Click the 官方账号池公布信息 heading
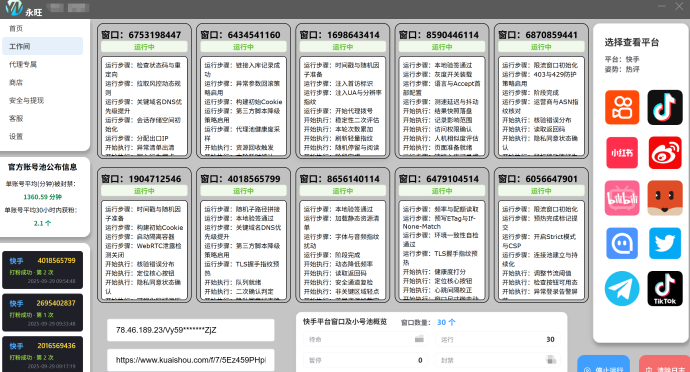The image size is (690, 372). tap(43, 167)
